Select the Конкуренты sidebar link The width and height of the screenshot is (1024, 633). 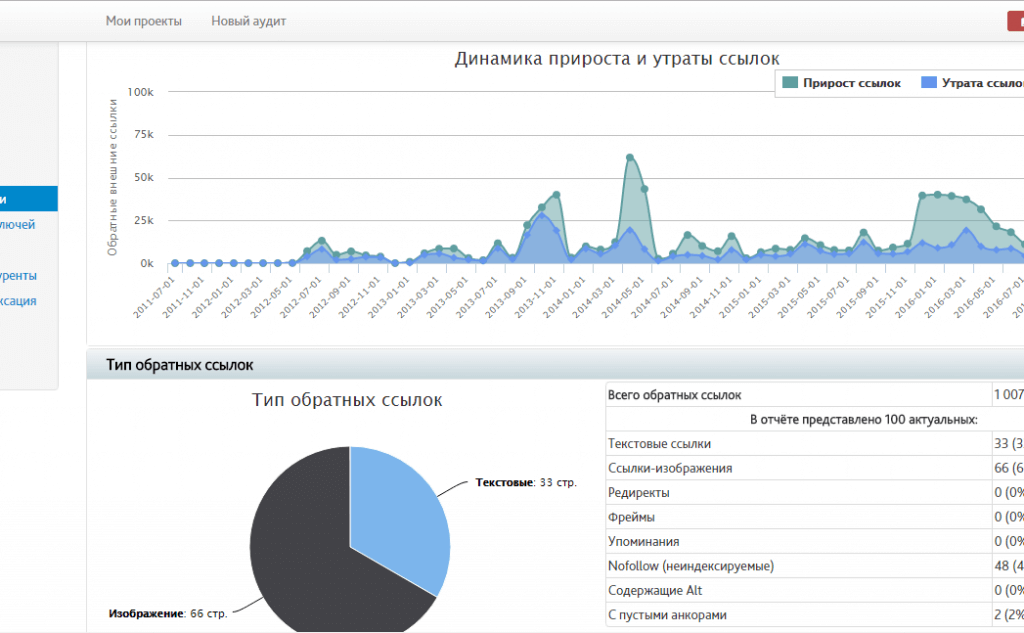(x=20, y=275)
